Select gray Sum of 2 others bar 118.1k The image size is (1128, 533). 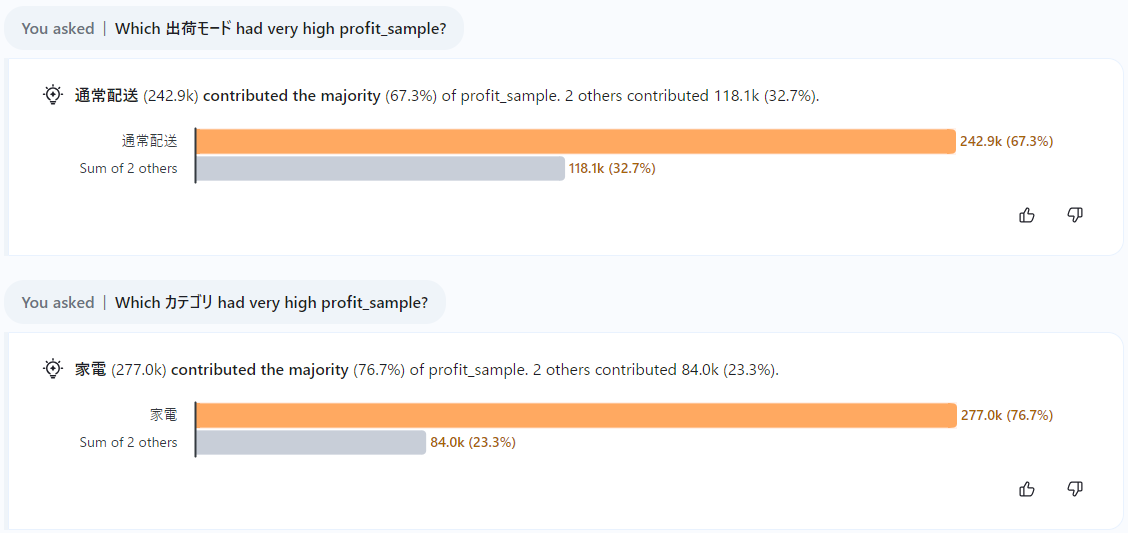[381, 168]
